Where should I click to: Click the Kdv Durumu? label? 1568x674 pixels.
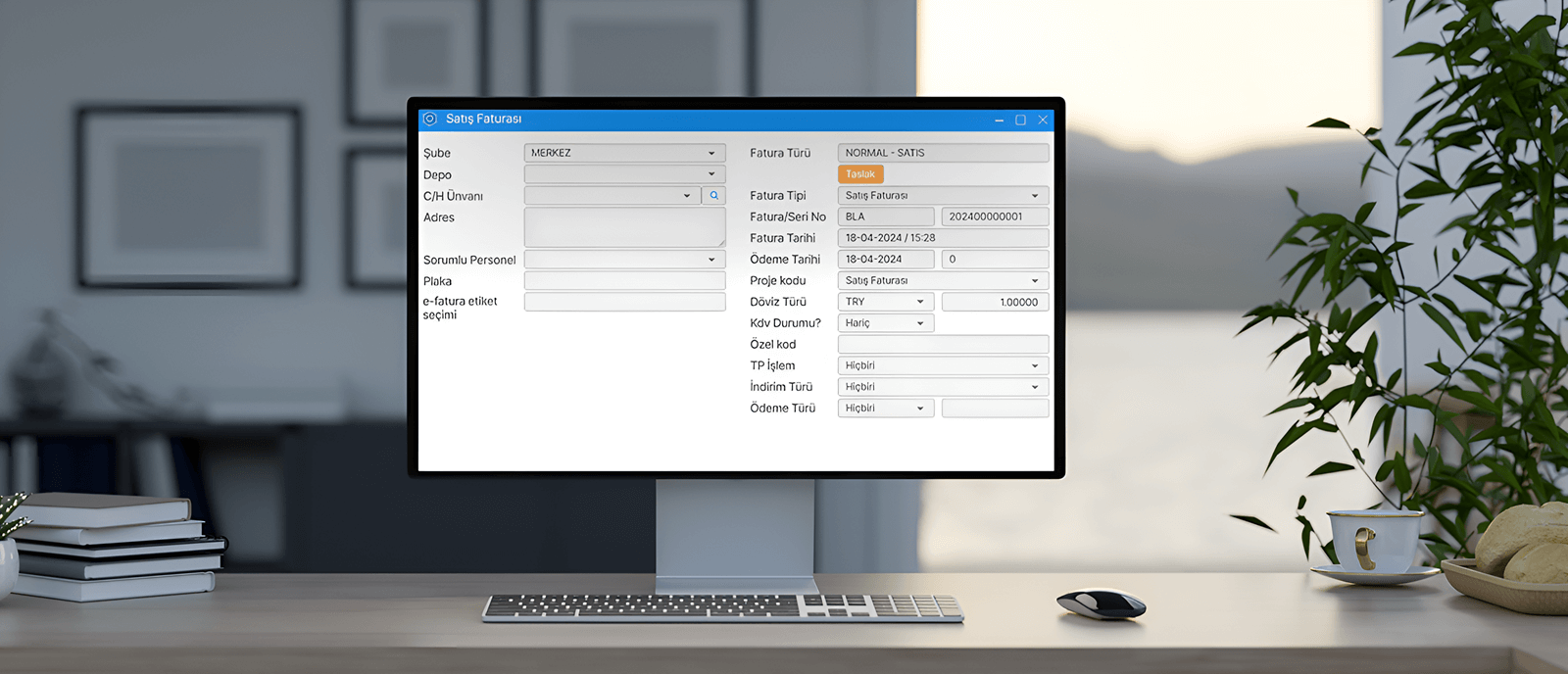point(785,323)
